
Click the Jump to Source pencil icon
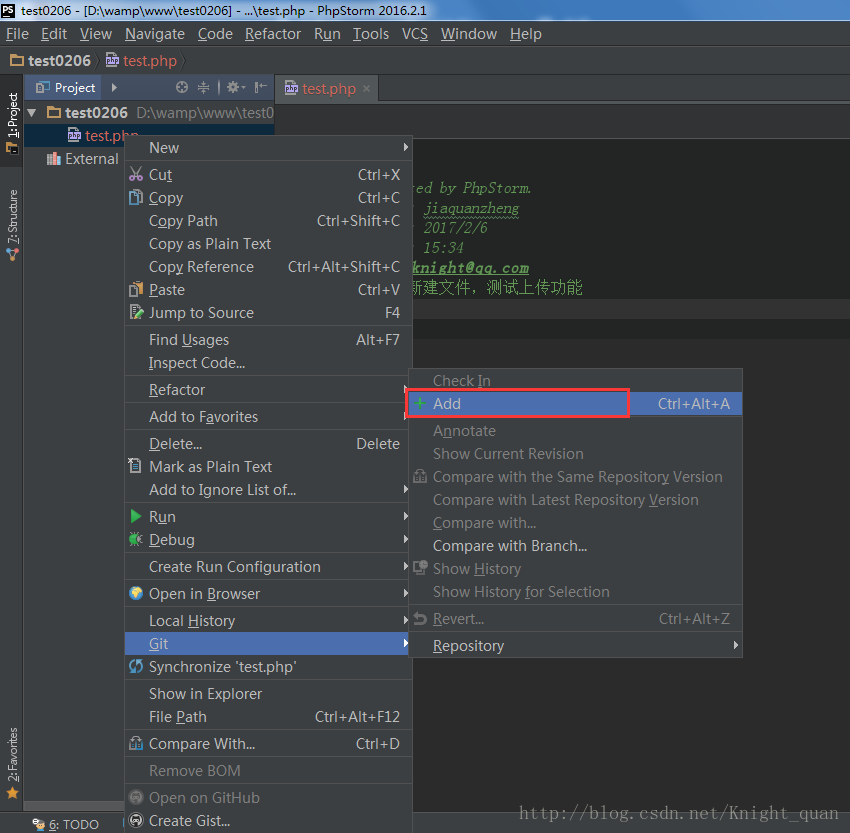point(136,312)
